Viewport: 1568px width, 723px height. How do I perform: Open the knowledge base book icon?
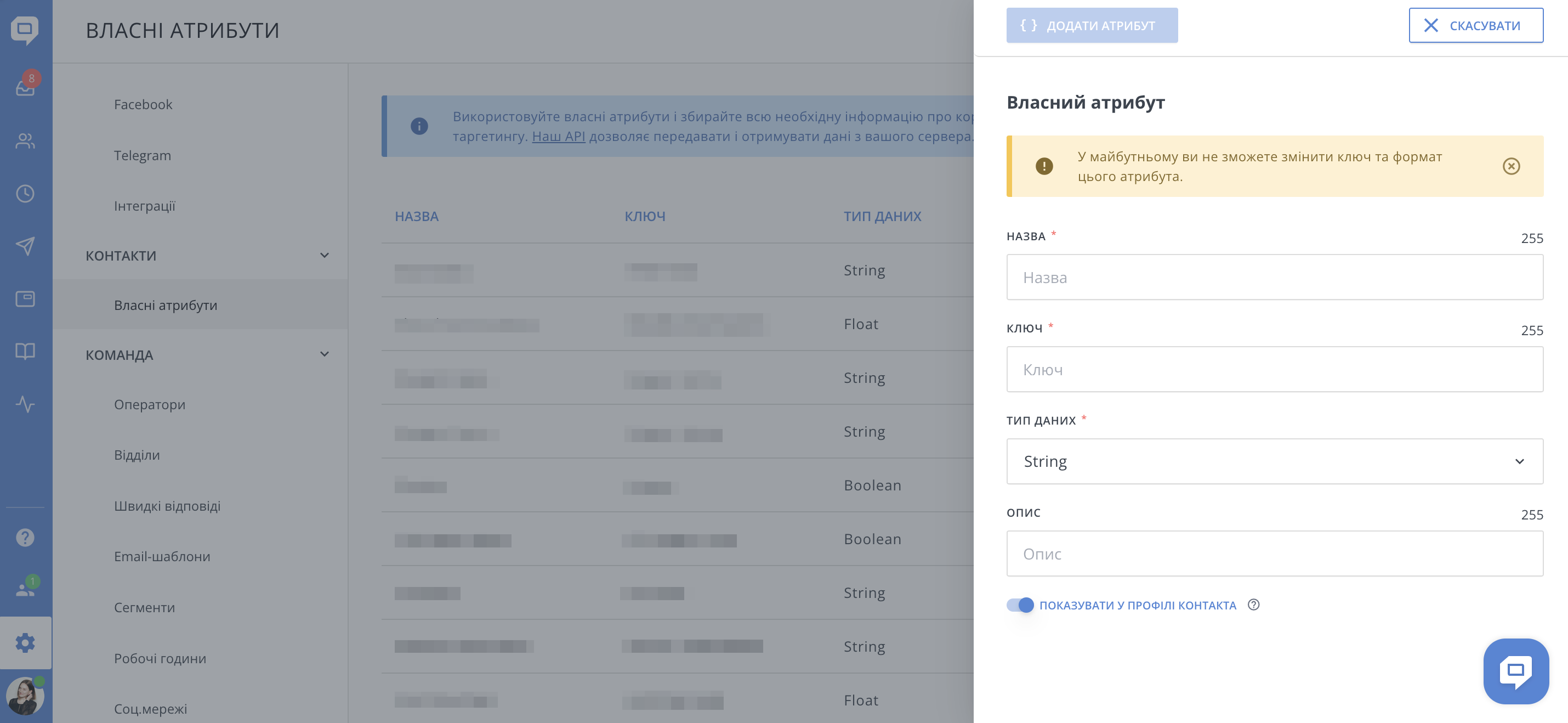[x=25, y=351]
